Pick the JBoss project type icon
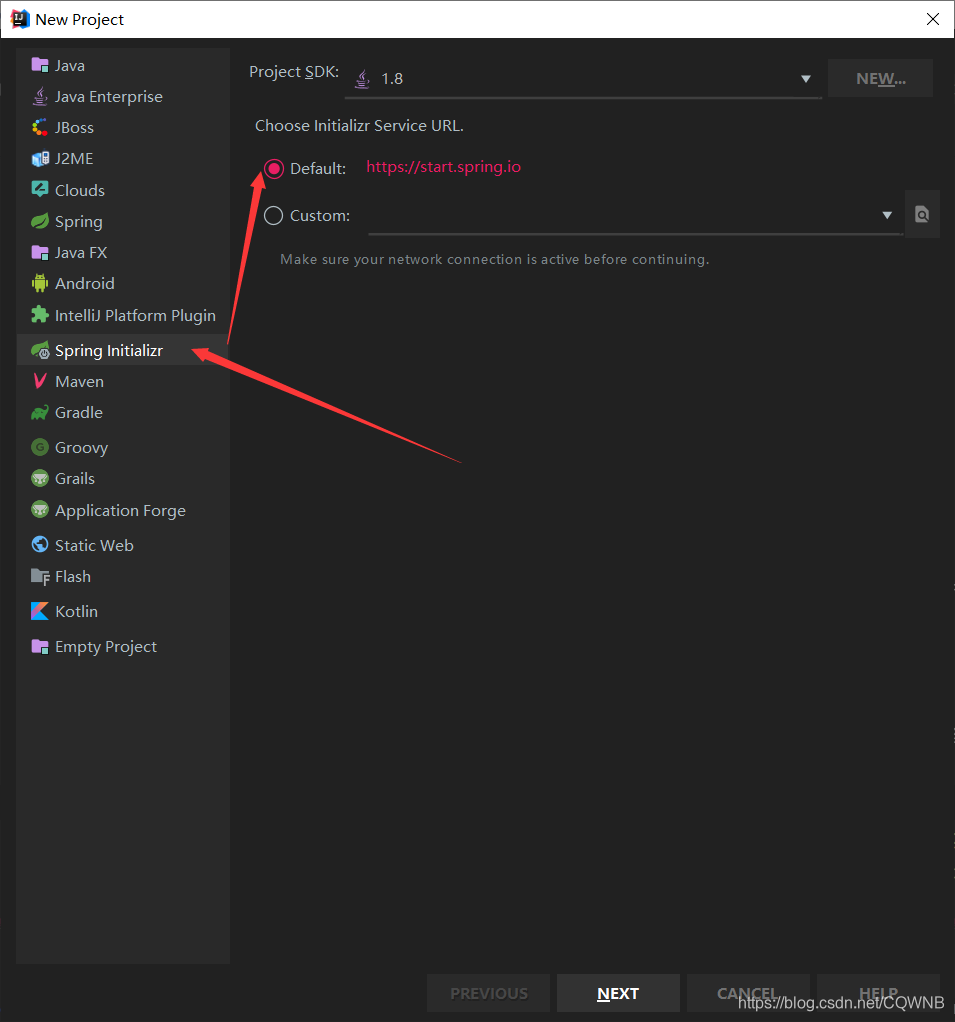 [40, 127]
